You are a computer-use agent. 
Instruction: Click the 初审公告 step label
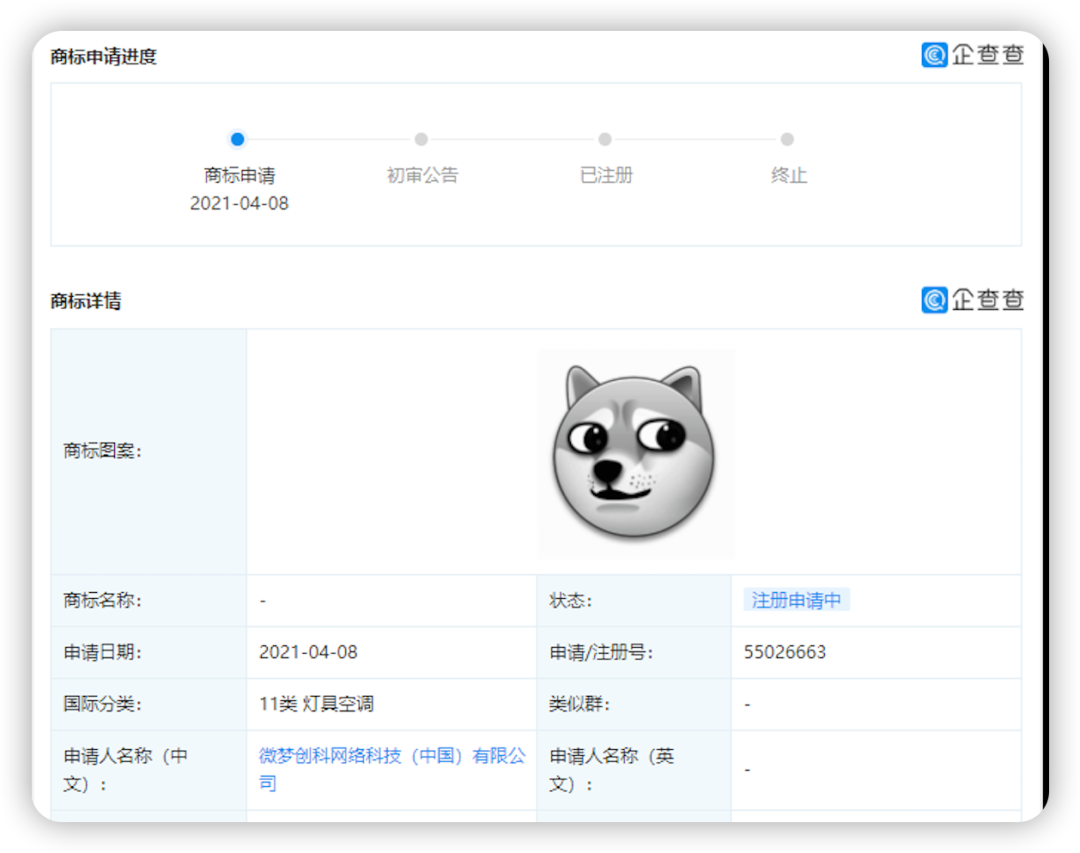point(422,175)
